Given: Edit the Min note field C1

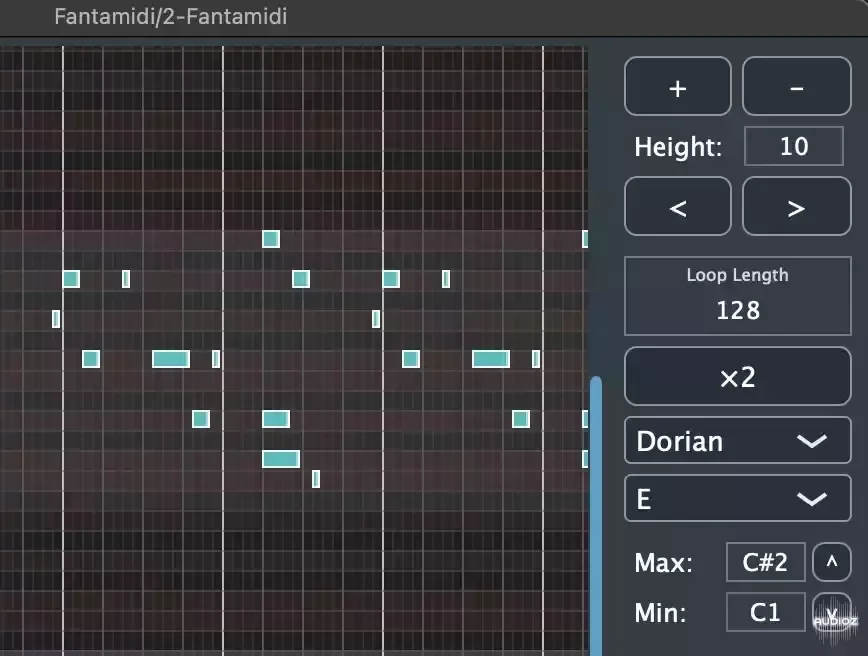Looking at the screenshot, I should tap(766, 612).
